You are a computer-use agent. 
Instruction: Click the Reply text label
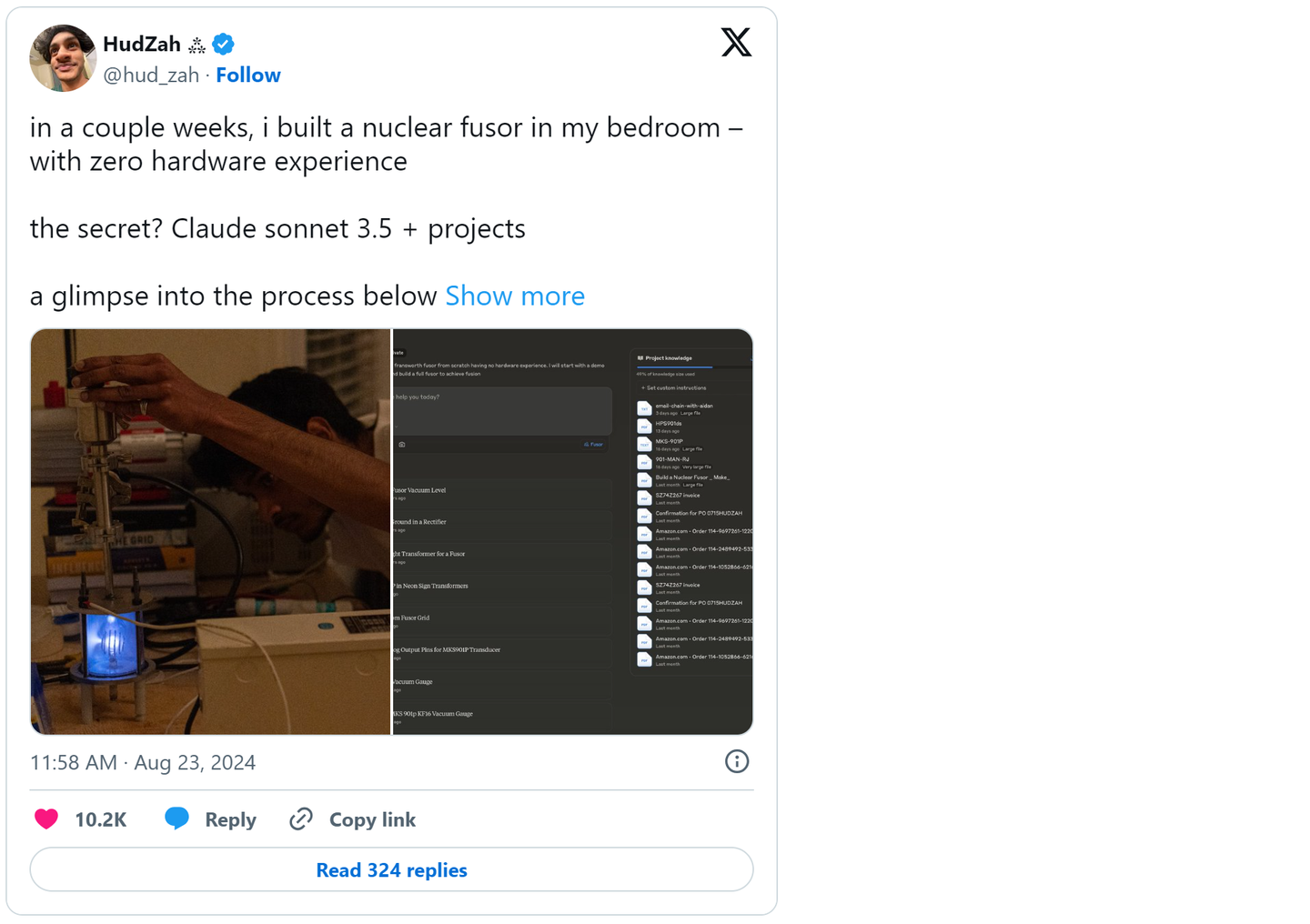tap(230, 819)
